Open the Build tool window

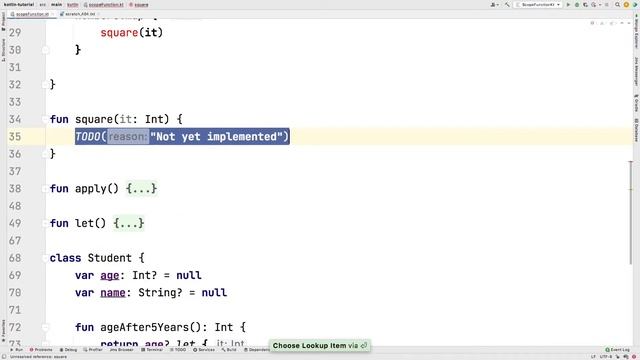pyautogui.click(x=229, y=350)
